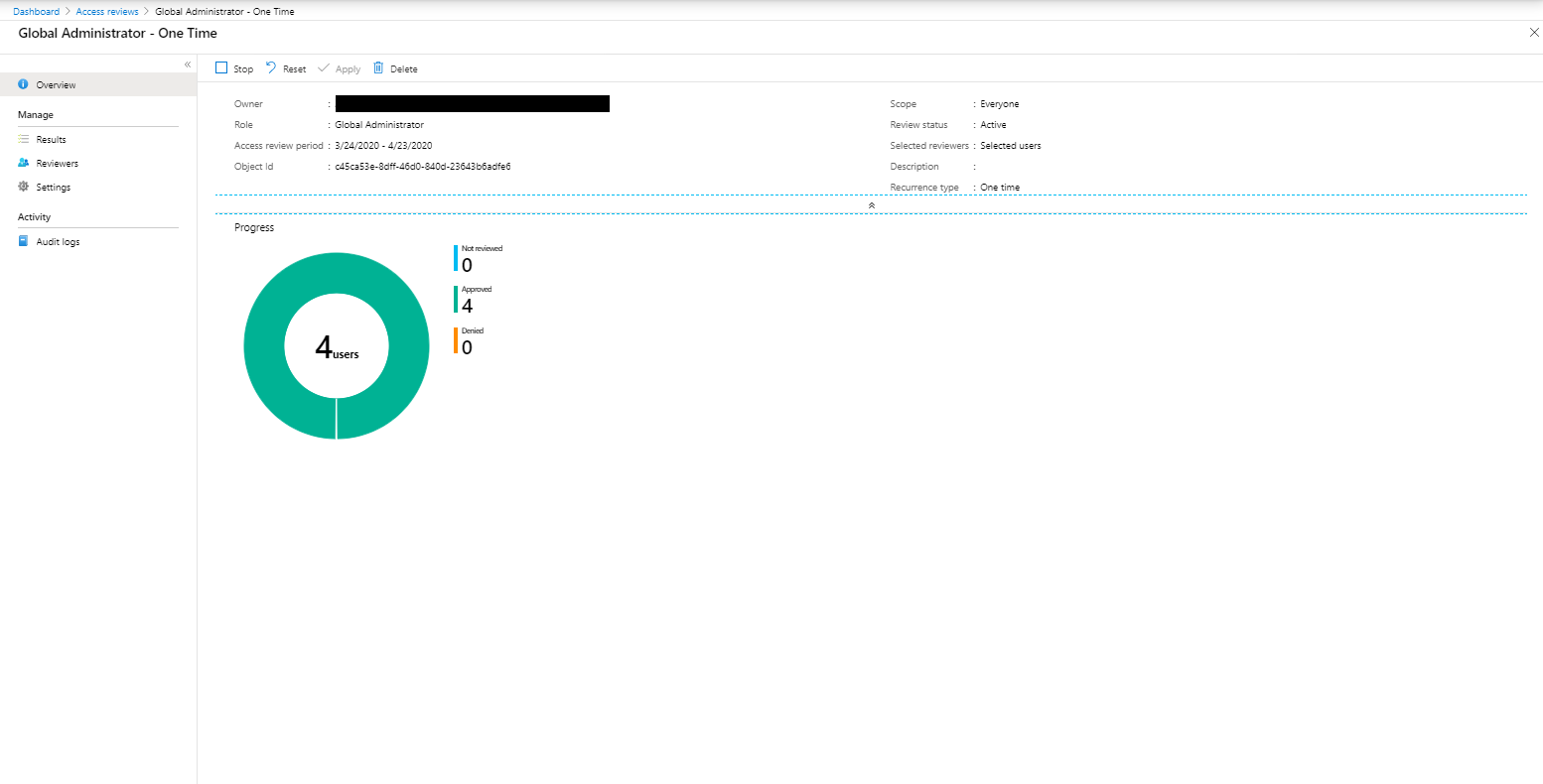Viewport: 1543px width, 784px height.
Task: Open the Results menu item
Action: (x=98, y=139)
